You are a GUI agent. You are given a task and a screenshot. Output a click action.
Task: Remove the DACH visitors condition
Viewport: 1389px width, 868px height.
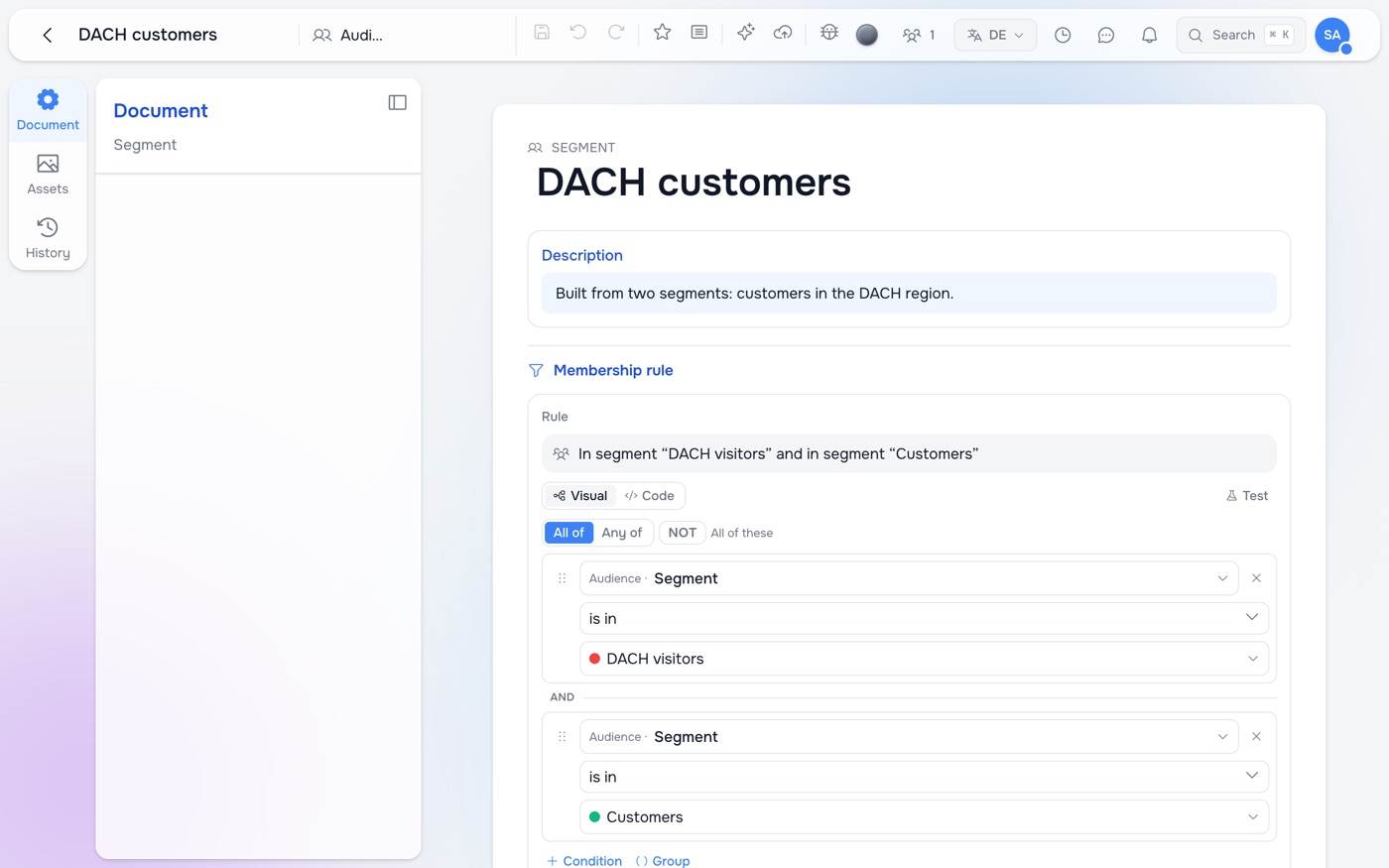pos(1256,578)
